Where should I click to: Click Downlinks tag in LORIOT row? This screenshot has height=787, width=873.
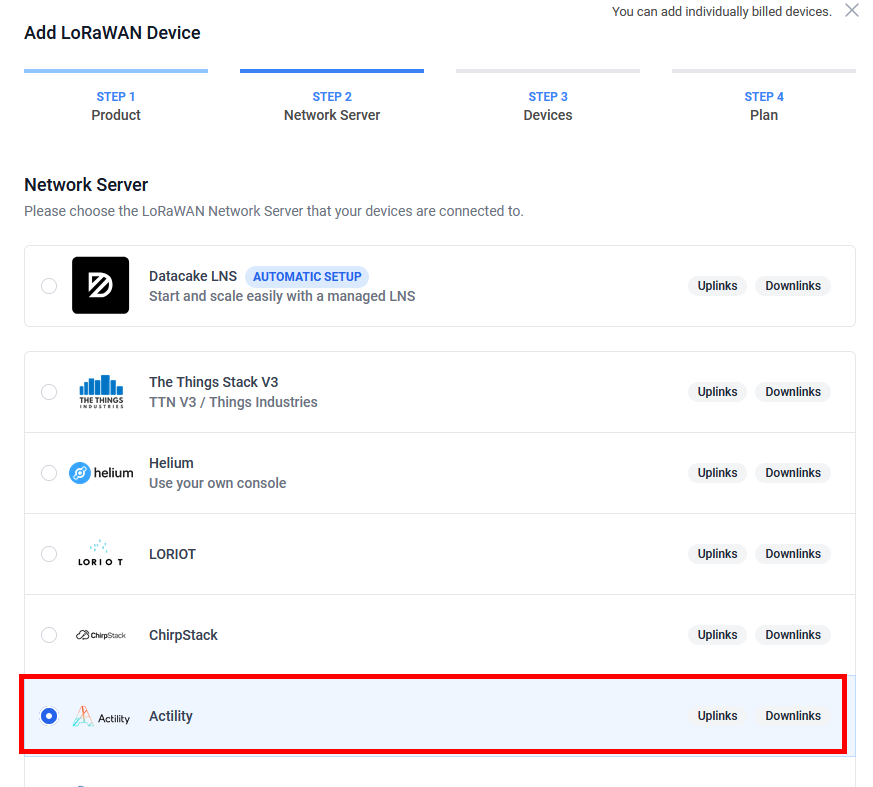click(x=793, y=554)
